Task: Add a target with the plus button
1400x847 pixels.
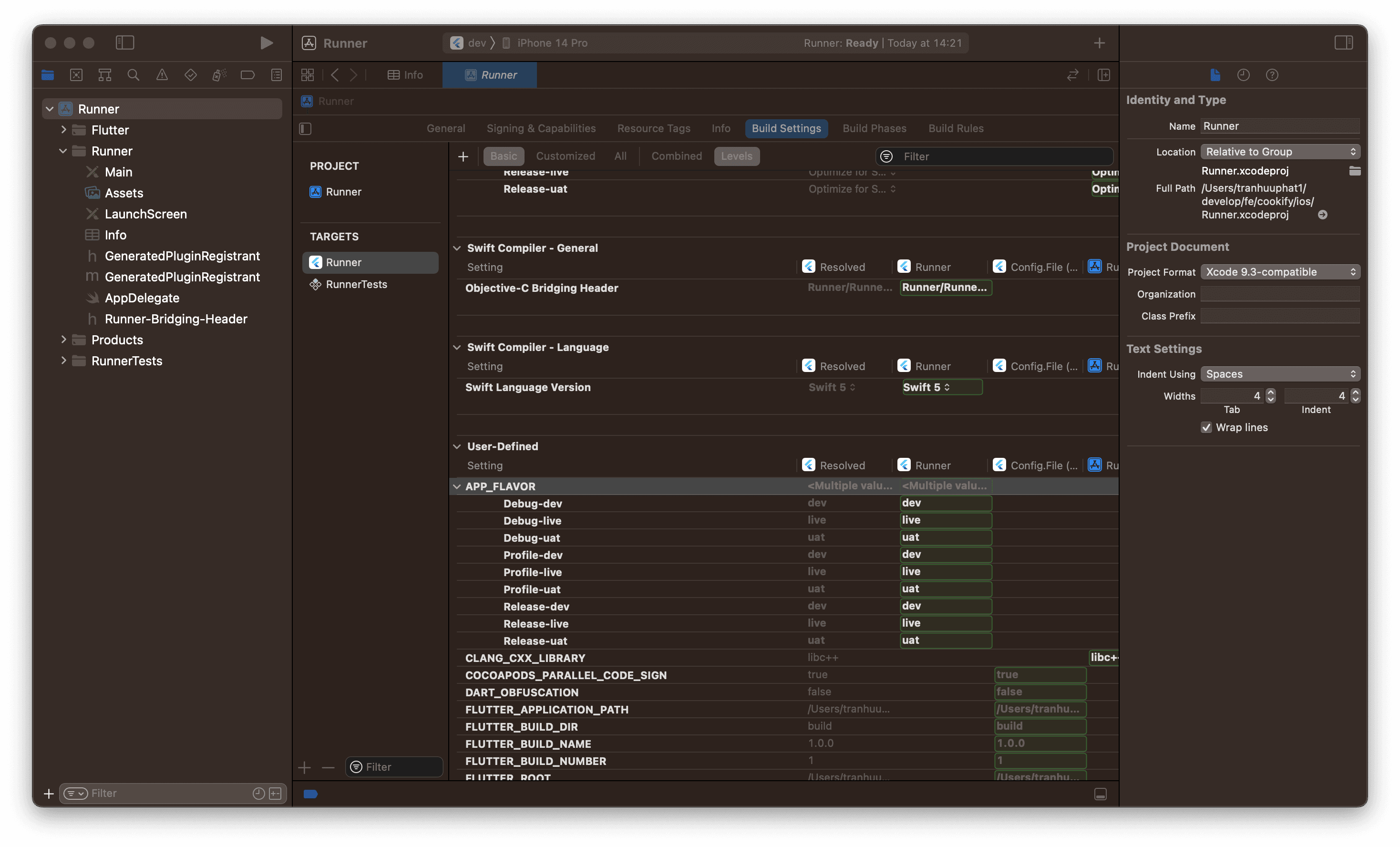Action: click(x=305, y=767)
